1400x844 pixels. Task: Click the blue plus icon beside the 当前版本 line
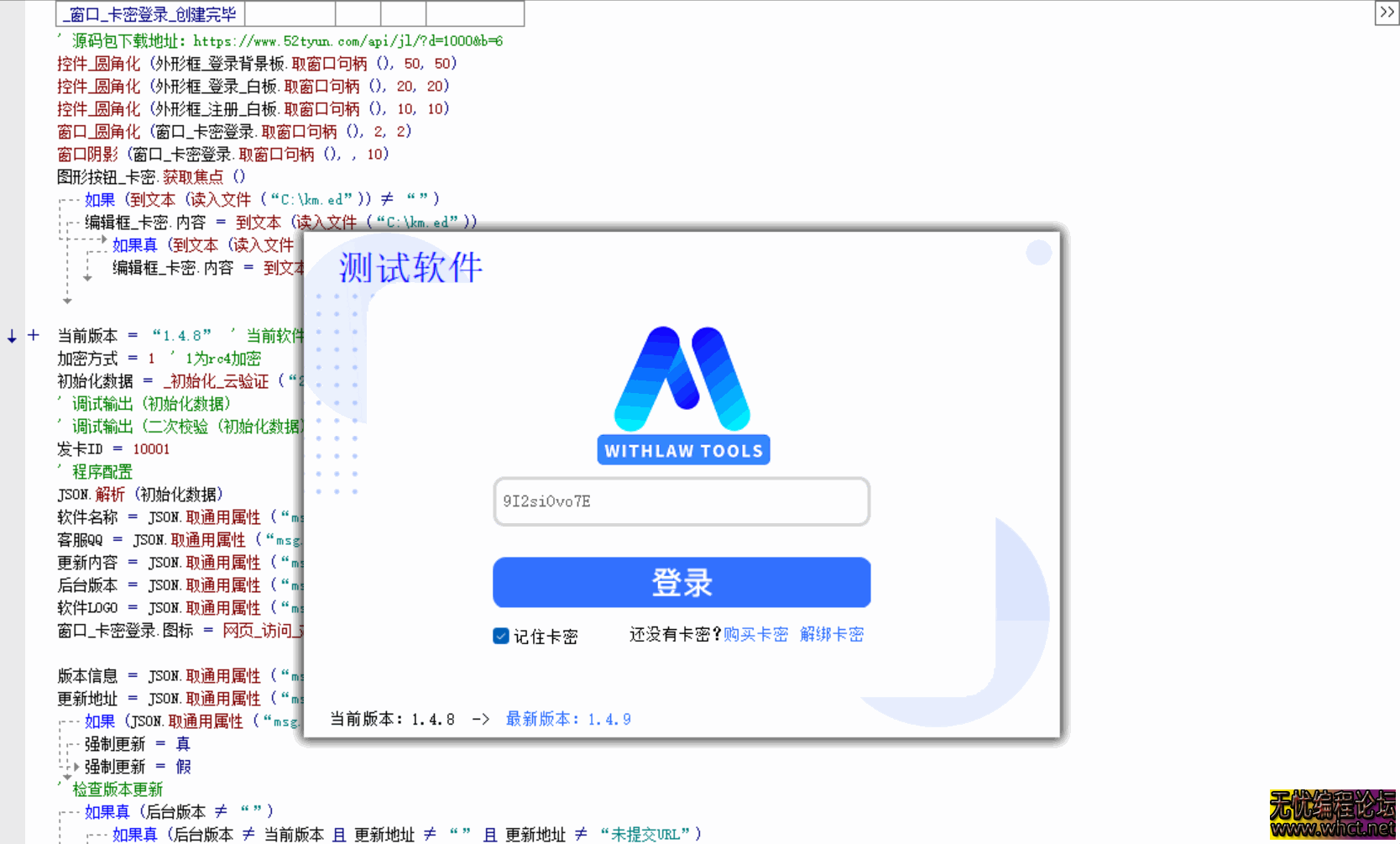tap(34, 335)
